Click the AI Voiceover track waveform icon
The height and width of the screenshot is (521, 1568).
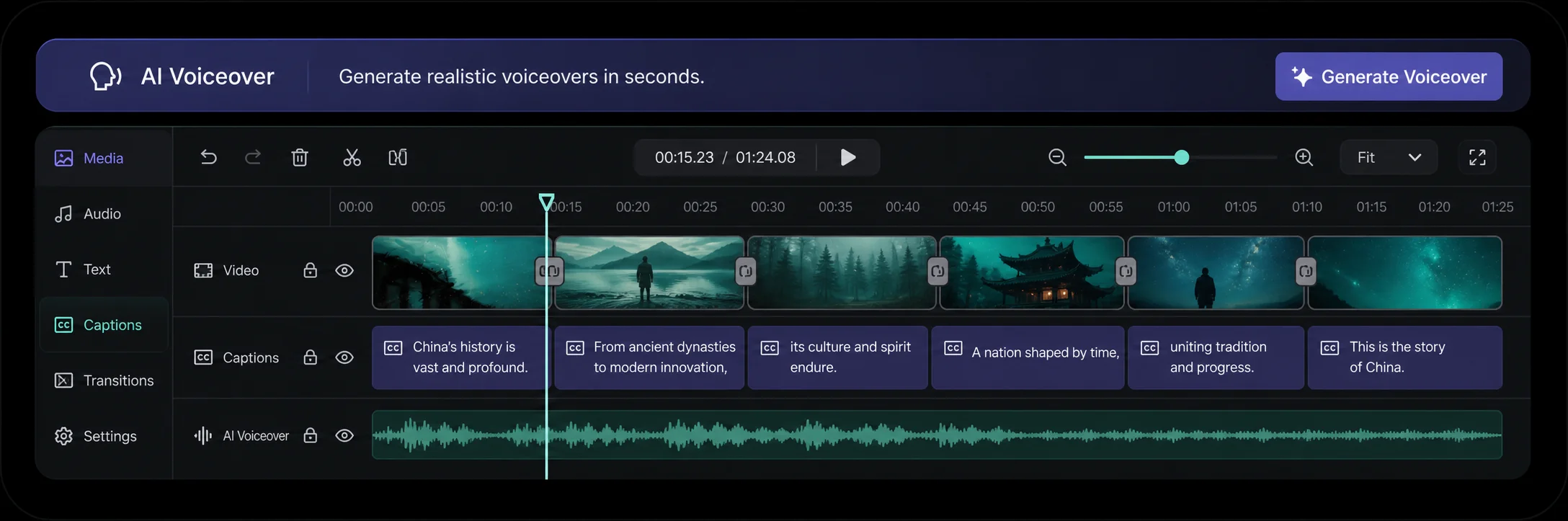tap(203, 435)
